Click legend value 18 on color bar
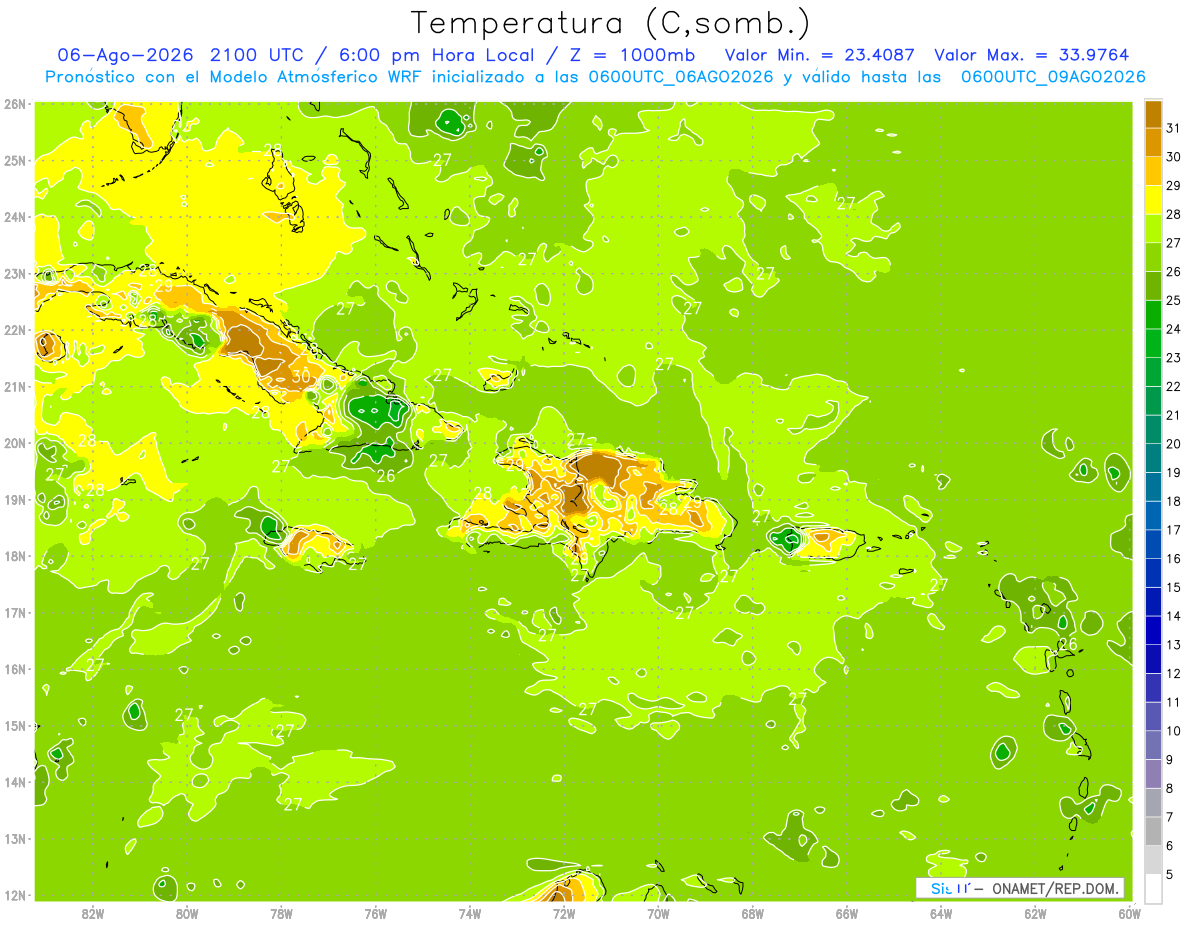 coord(1173,501)
